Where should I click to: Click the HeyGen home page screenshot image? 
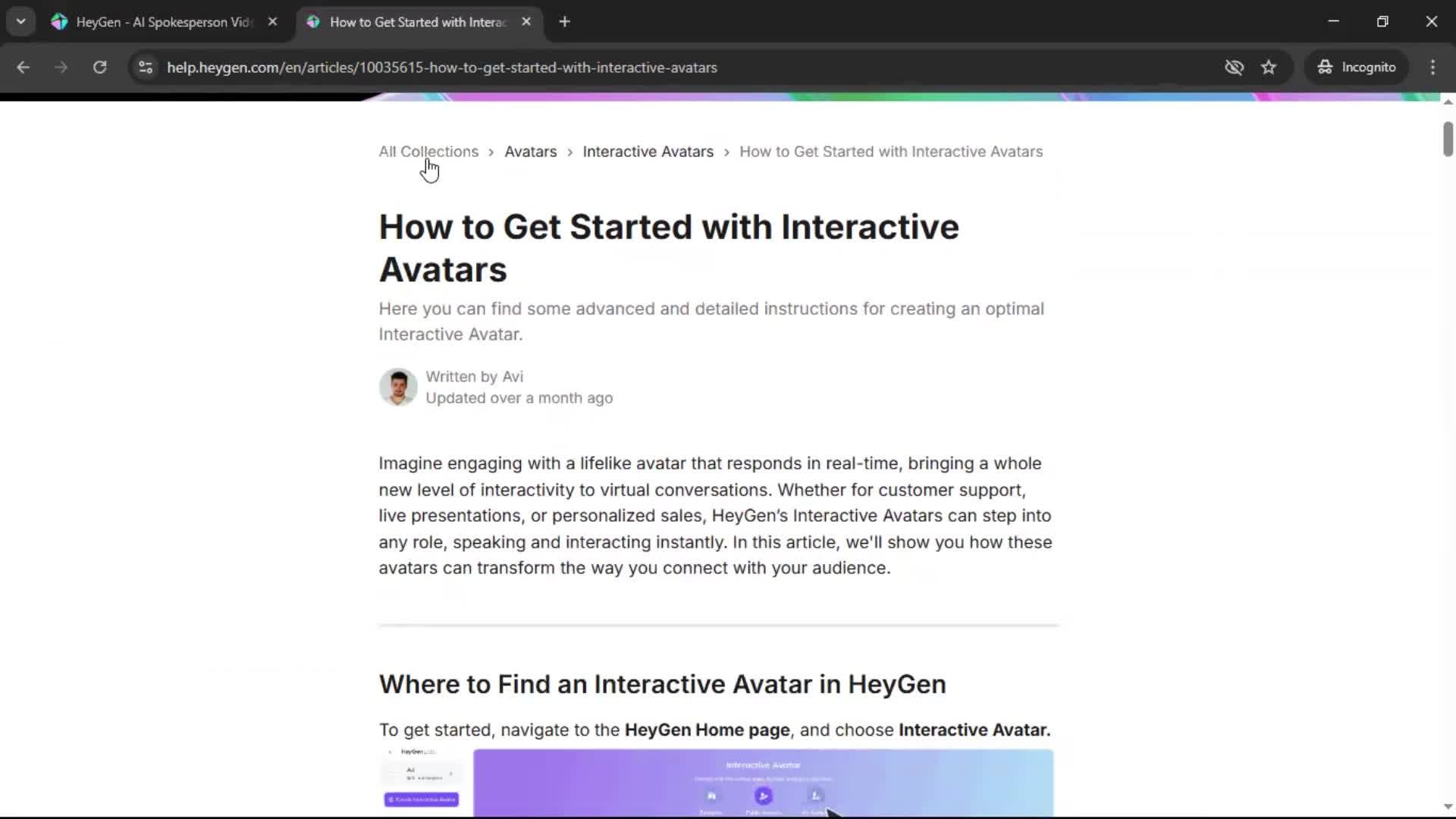tap(717, 783)
